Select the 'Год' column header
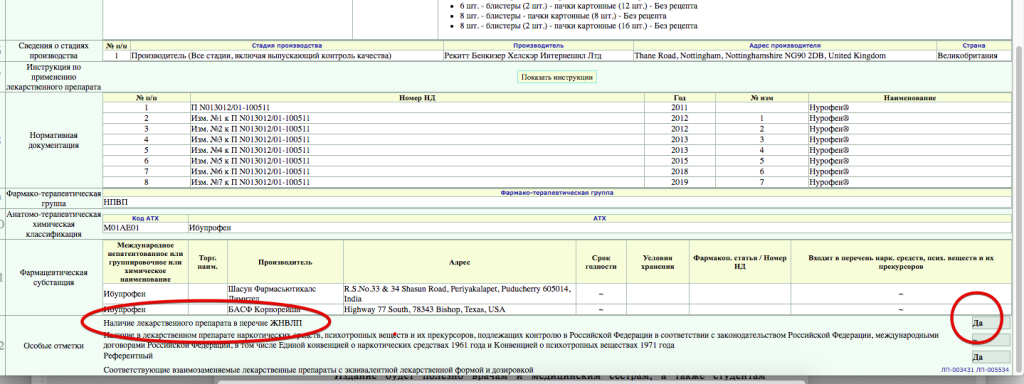 (x=679, y=98)
